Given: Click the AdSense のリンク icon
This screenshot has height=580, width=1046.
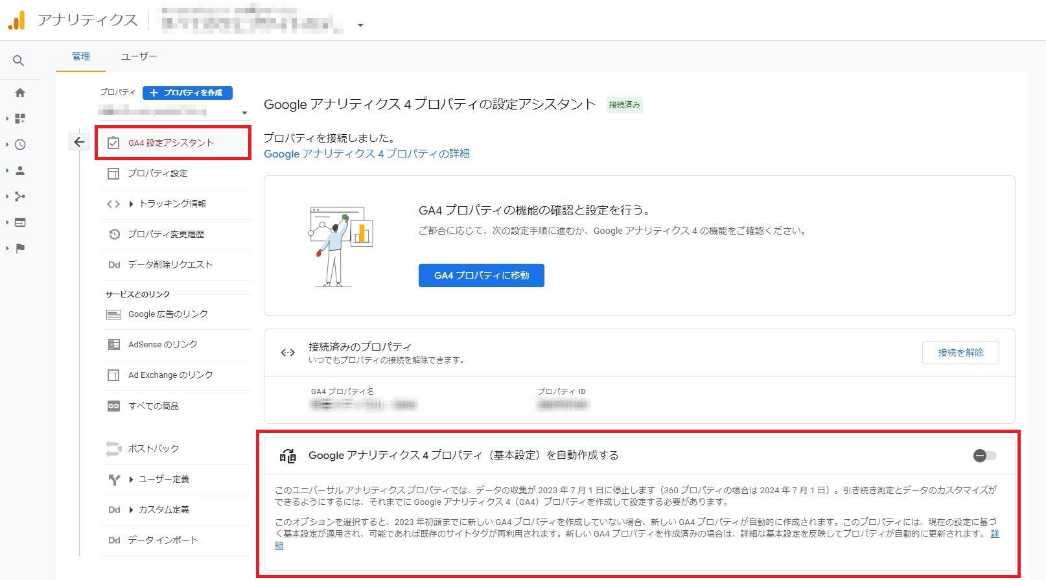Looking at the screenshot, I should pos(113,344).
